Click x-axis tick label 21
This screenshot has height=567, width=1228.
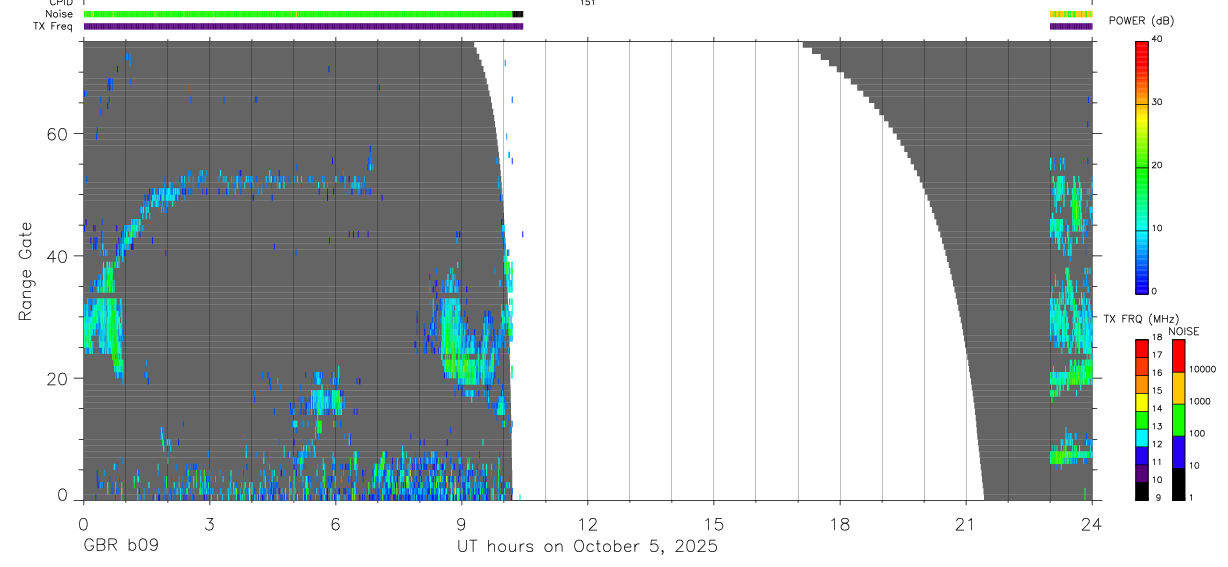pos(965,523)
